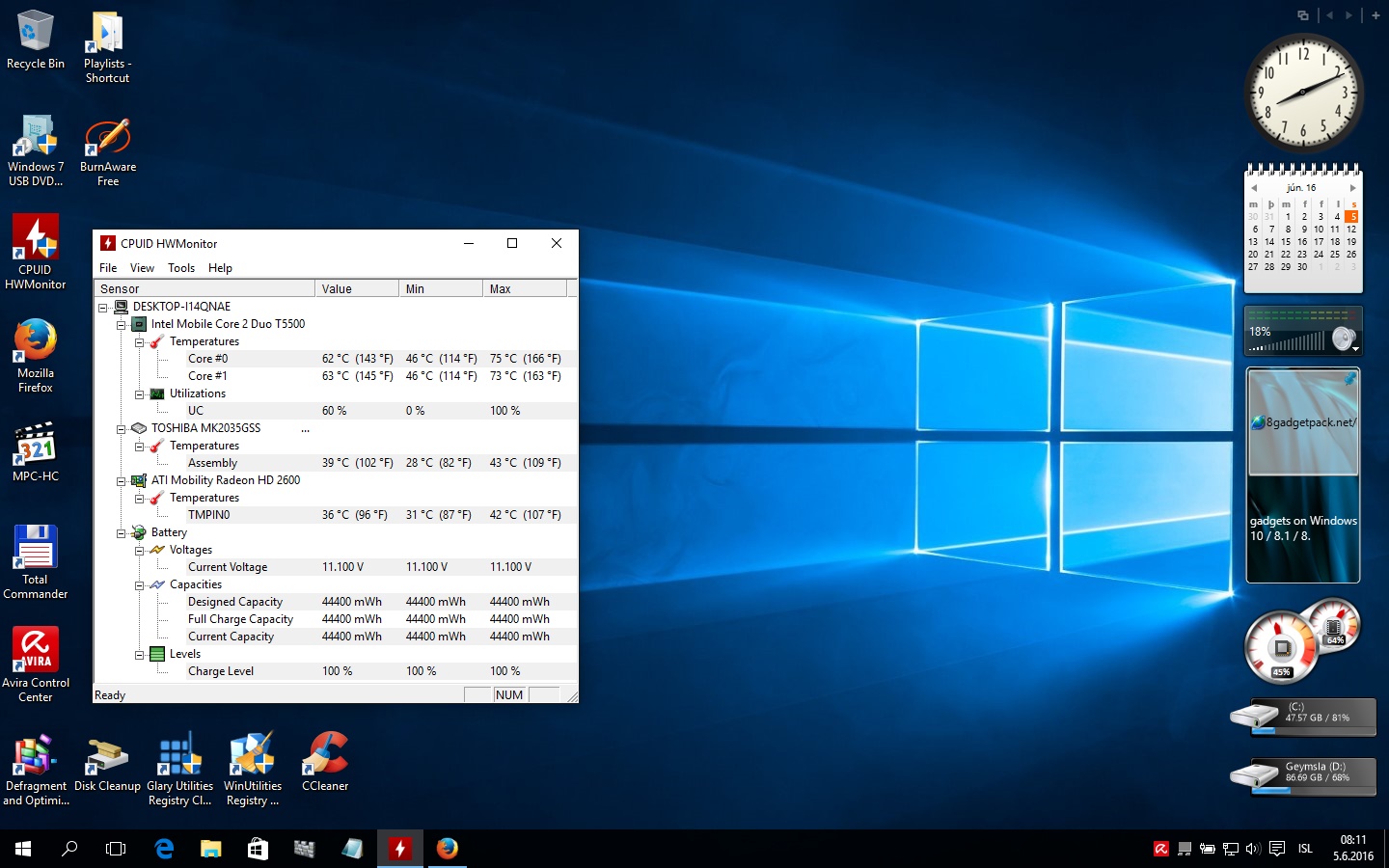
Task: Open Avira Control Center desktop icon
Action: point(36,665)
